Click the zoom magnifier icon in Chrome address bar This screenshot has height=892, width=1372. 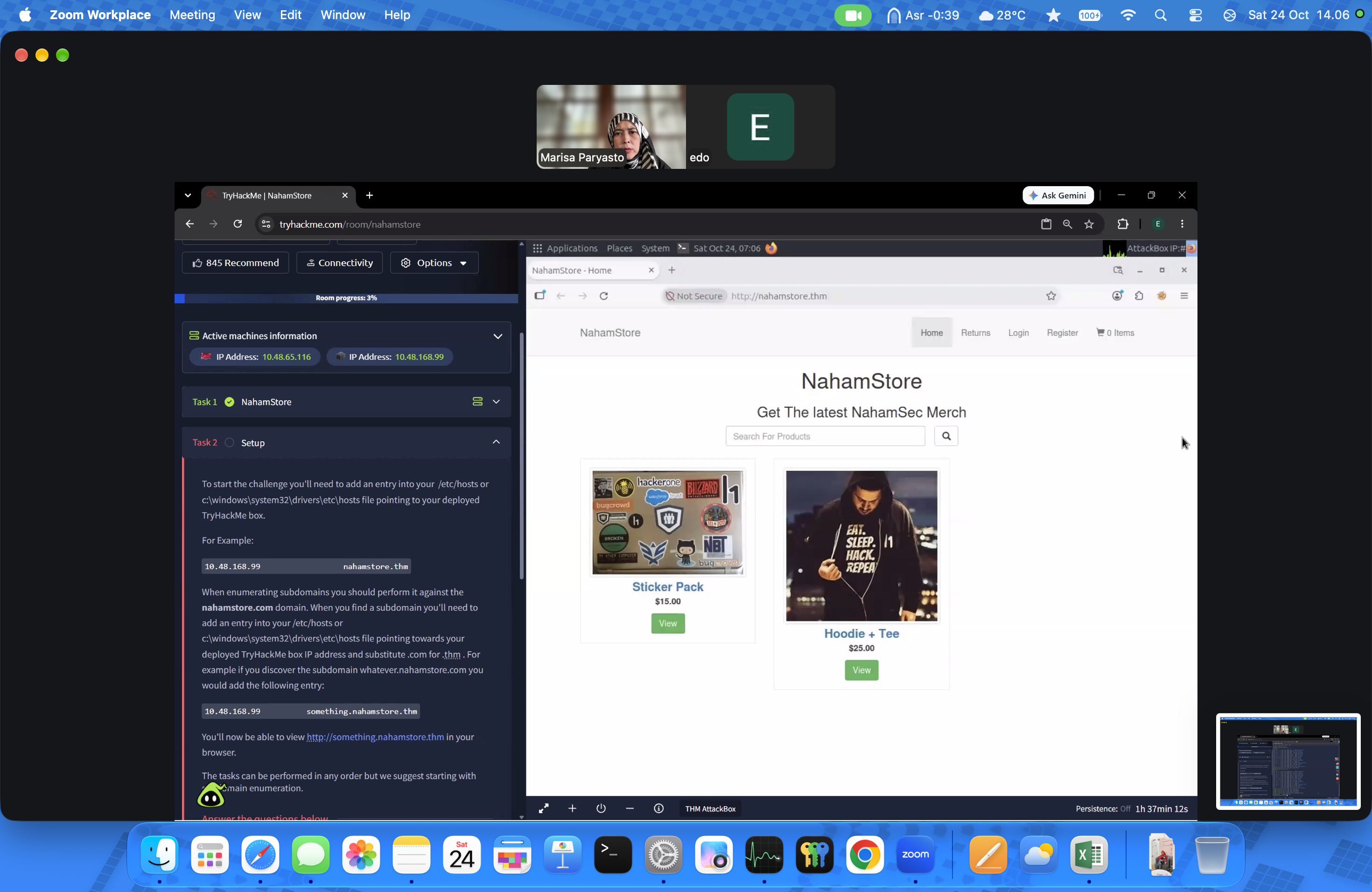pos(1068,224)
